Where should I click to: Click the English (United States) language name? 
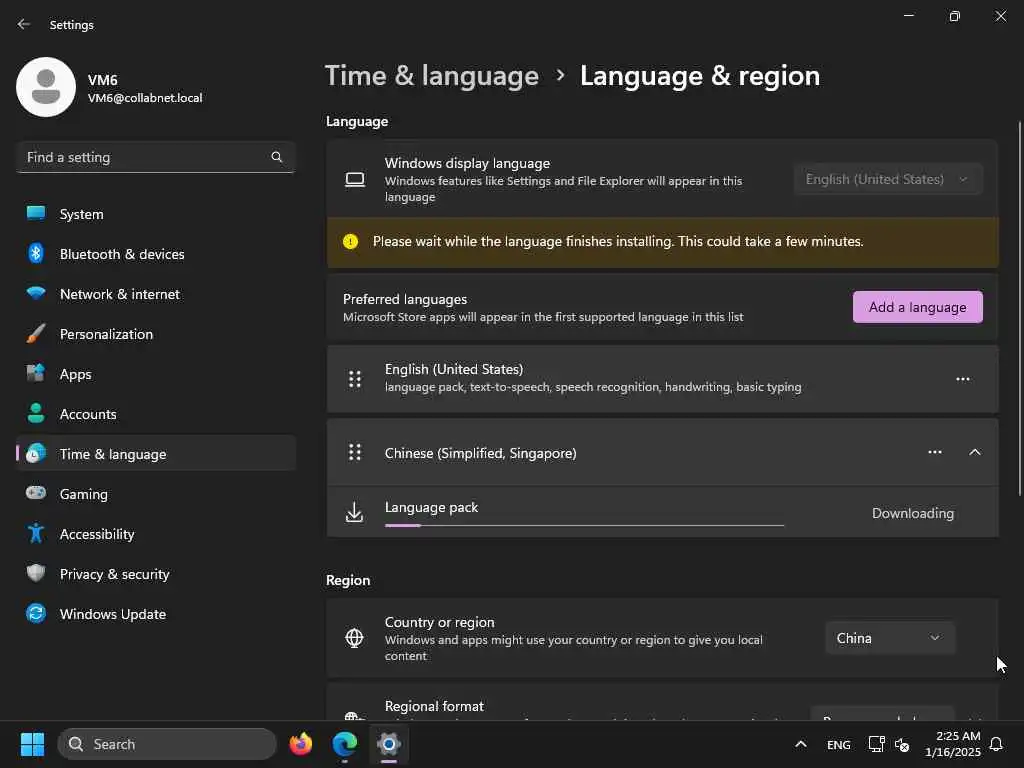point(454,369)
